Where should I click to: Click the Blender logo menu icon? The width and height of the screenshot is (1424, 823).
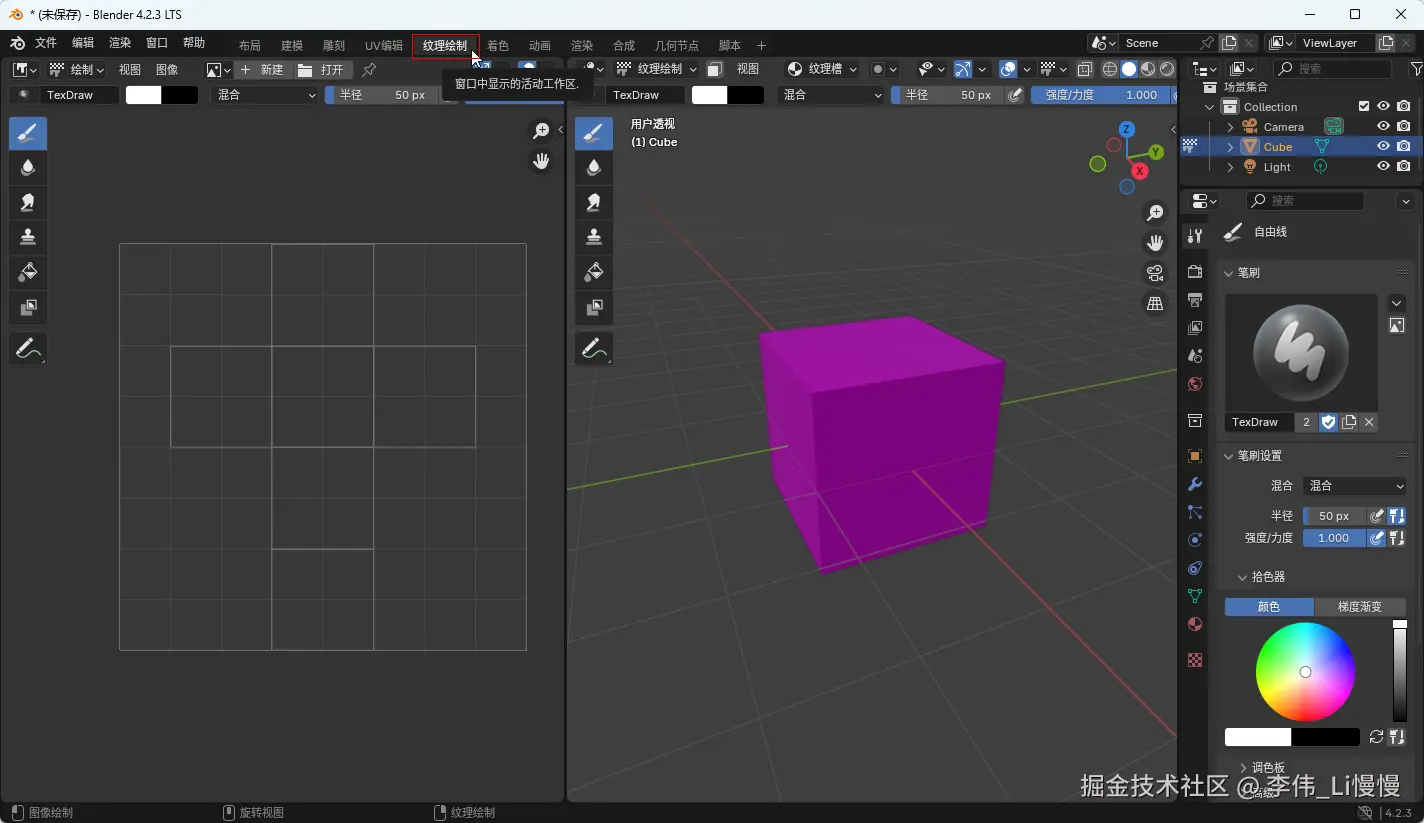[x=17, y=43]
